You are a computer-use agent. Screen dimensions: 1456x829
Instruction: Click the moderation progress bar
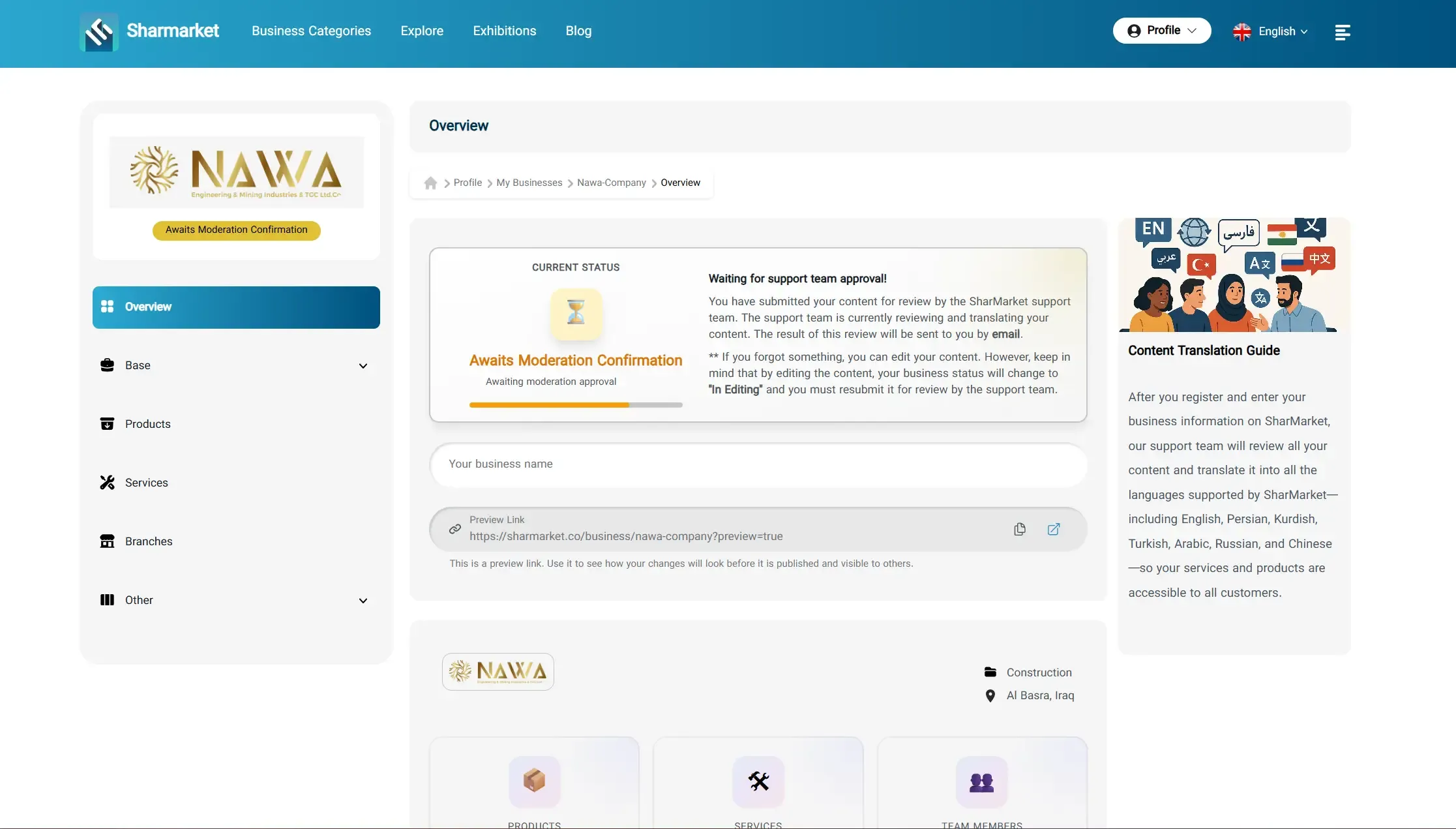576,405
